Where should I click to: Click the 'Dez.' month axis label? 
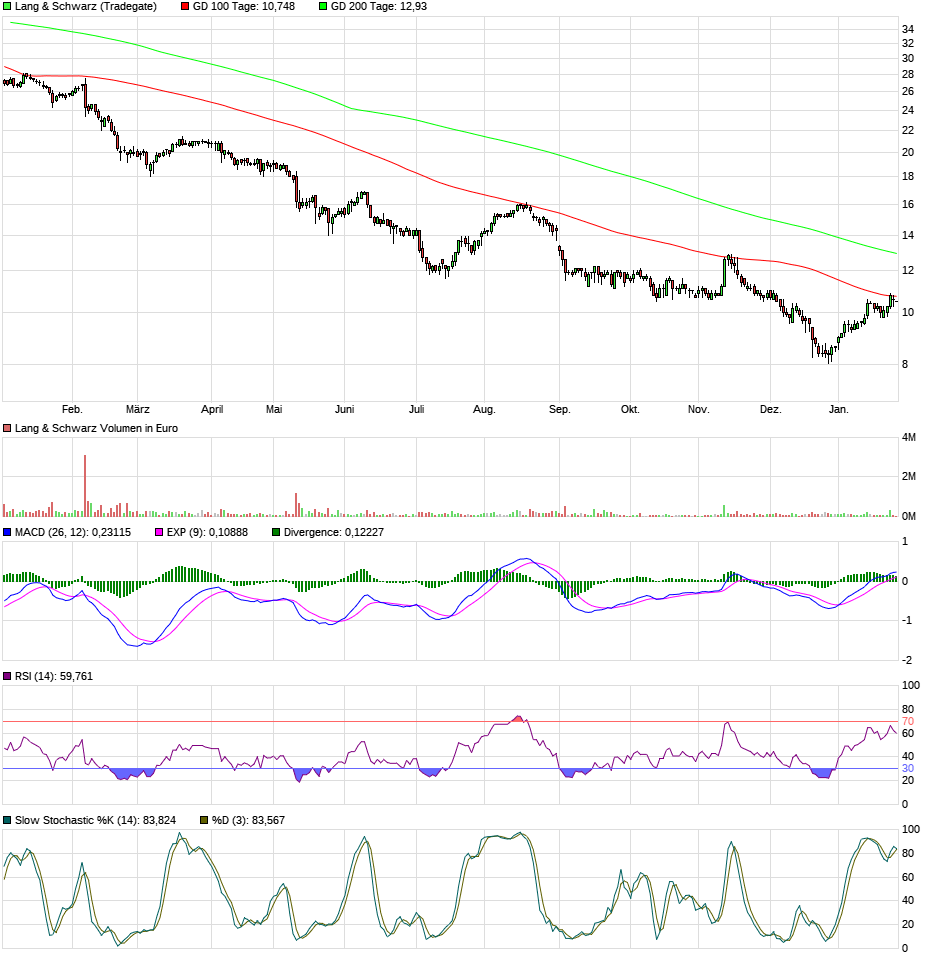pyautogui.click(x=771, y=410)
